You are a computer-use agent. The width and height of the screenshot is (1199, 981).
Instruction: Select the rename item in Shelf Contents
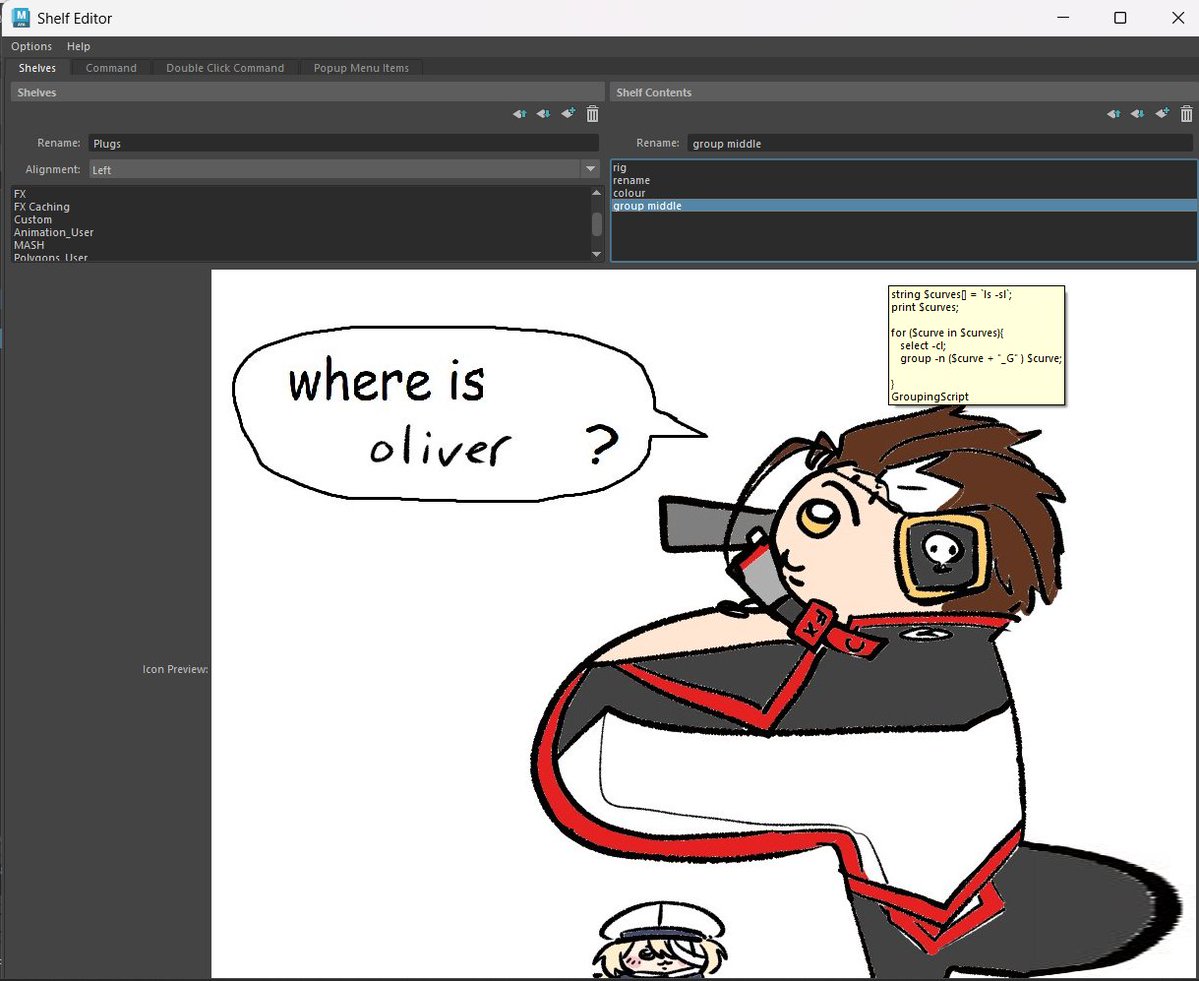(x=904, y=180)
